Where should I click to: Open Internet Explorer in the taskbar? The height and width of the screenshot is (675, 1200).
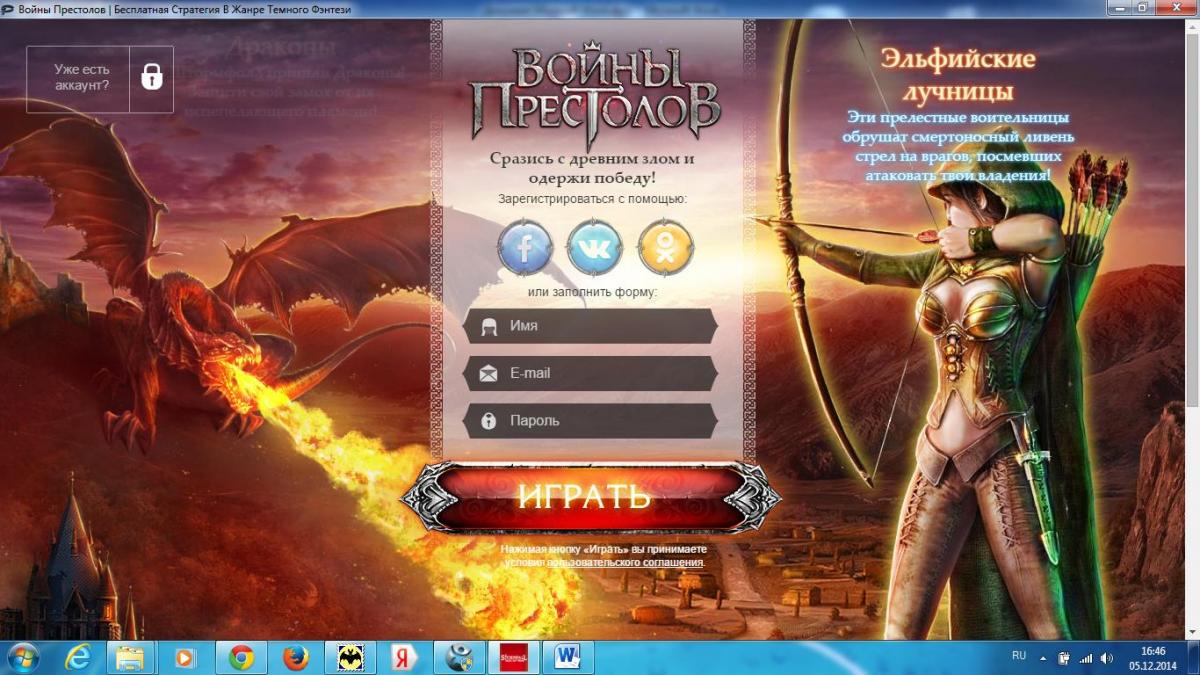pyautogui.click(x=78, y=657)
